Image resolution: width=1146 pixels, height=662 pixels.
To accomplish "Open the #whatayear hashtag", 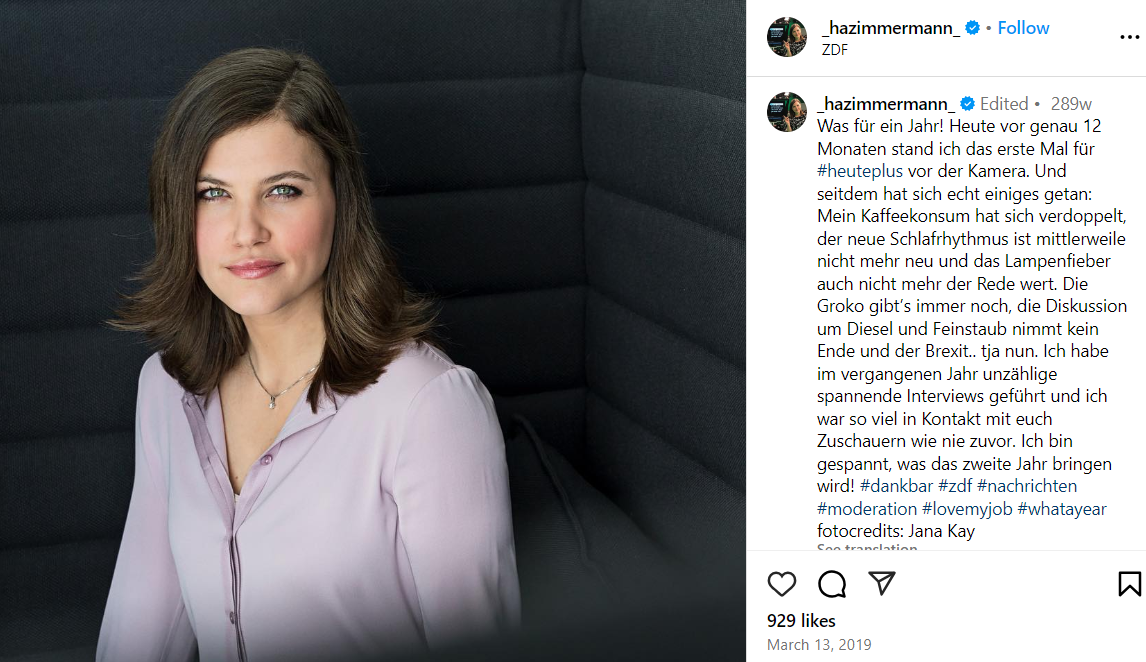I will (x=1062, y=509).
